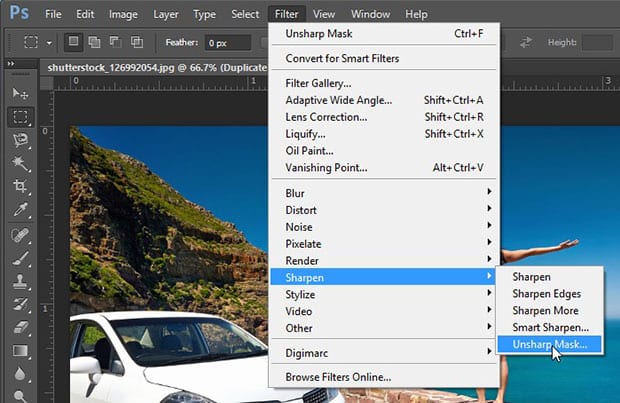Open the Image menu
The width and height of the screenshot is (620, 403).
123,14
